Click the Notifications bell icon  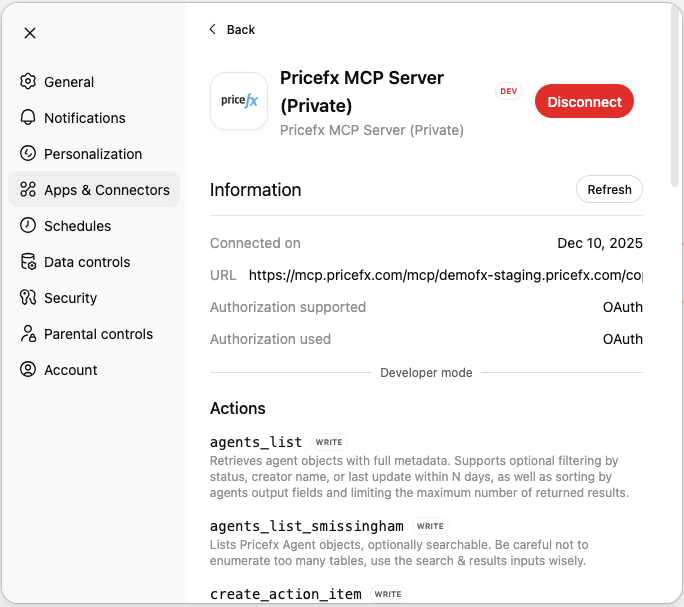point(28,117)
